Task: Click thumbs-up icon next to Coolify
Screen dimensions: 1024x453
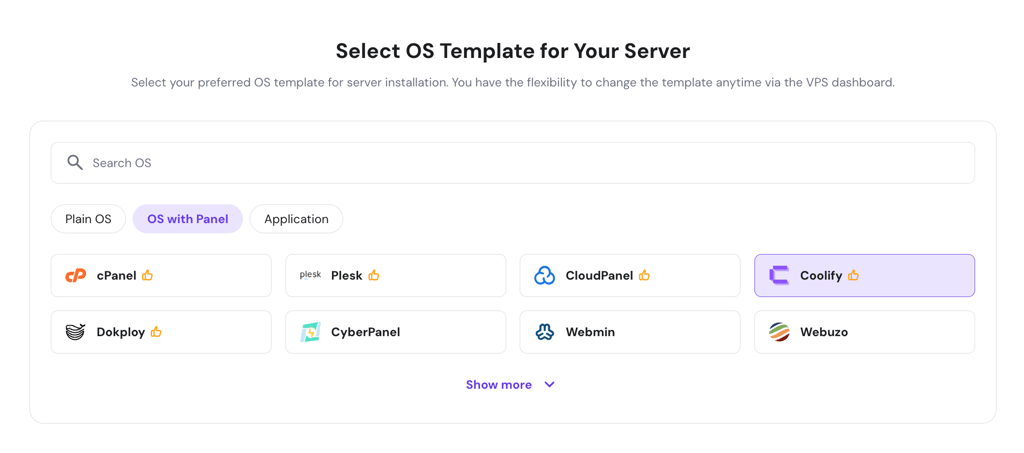Action: pos(854,275)
